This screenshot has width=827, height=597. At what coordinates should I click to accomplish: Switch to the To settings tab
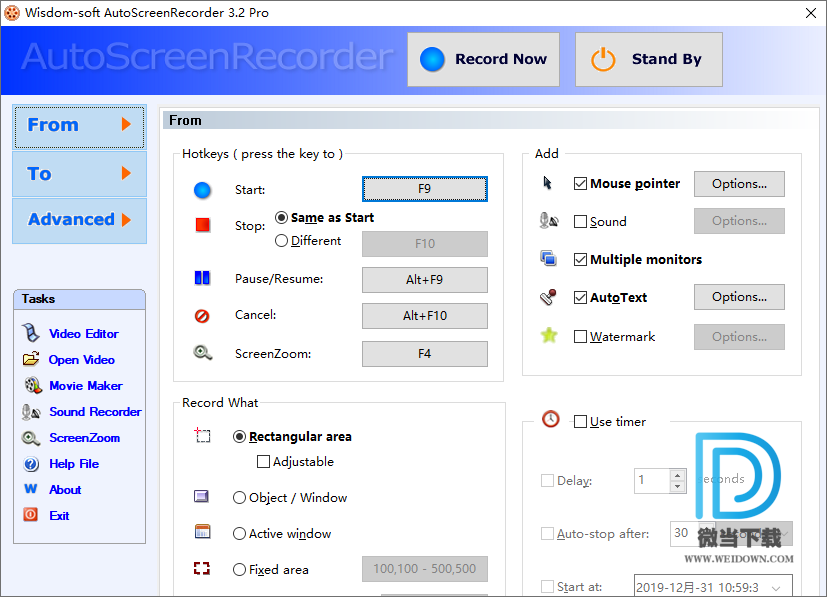point(80,174)
